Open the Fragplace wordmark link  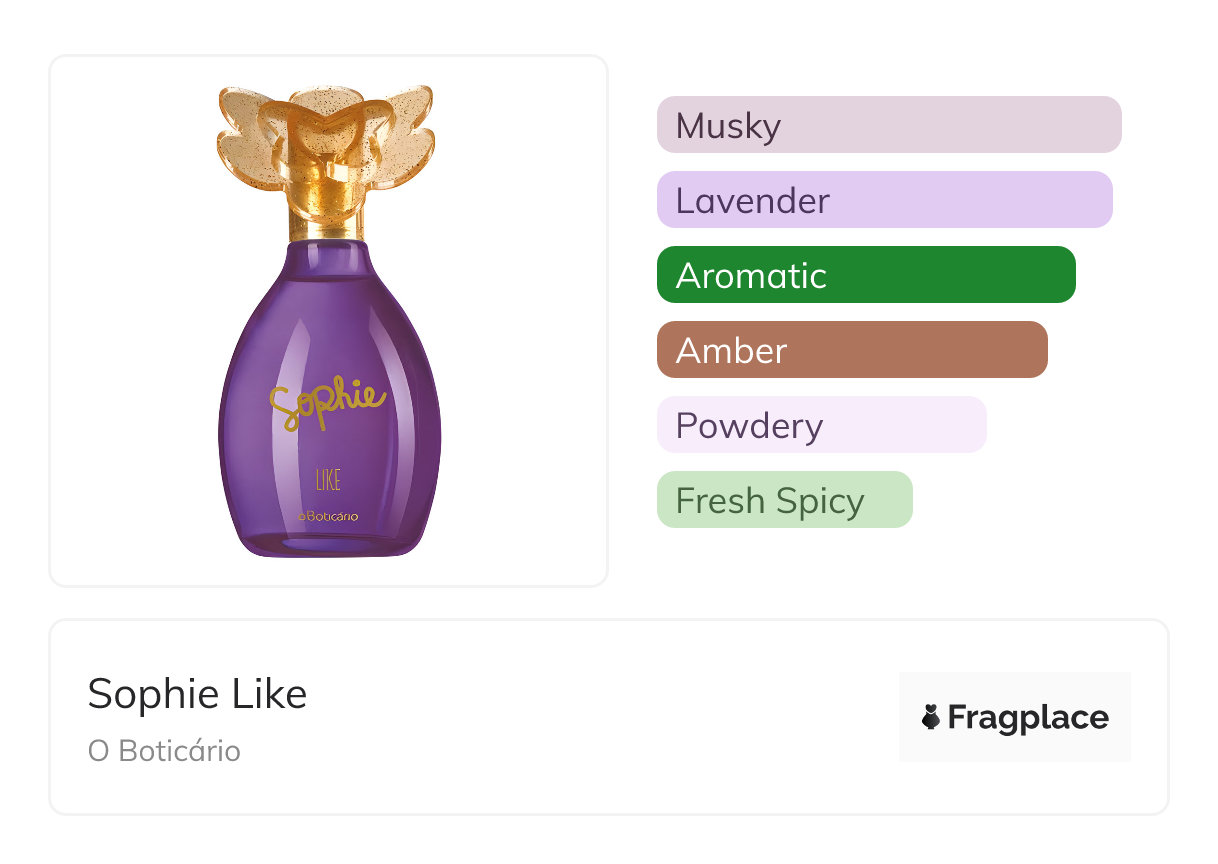tap(1028, 717)
